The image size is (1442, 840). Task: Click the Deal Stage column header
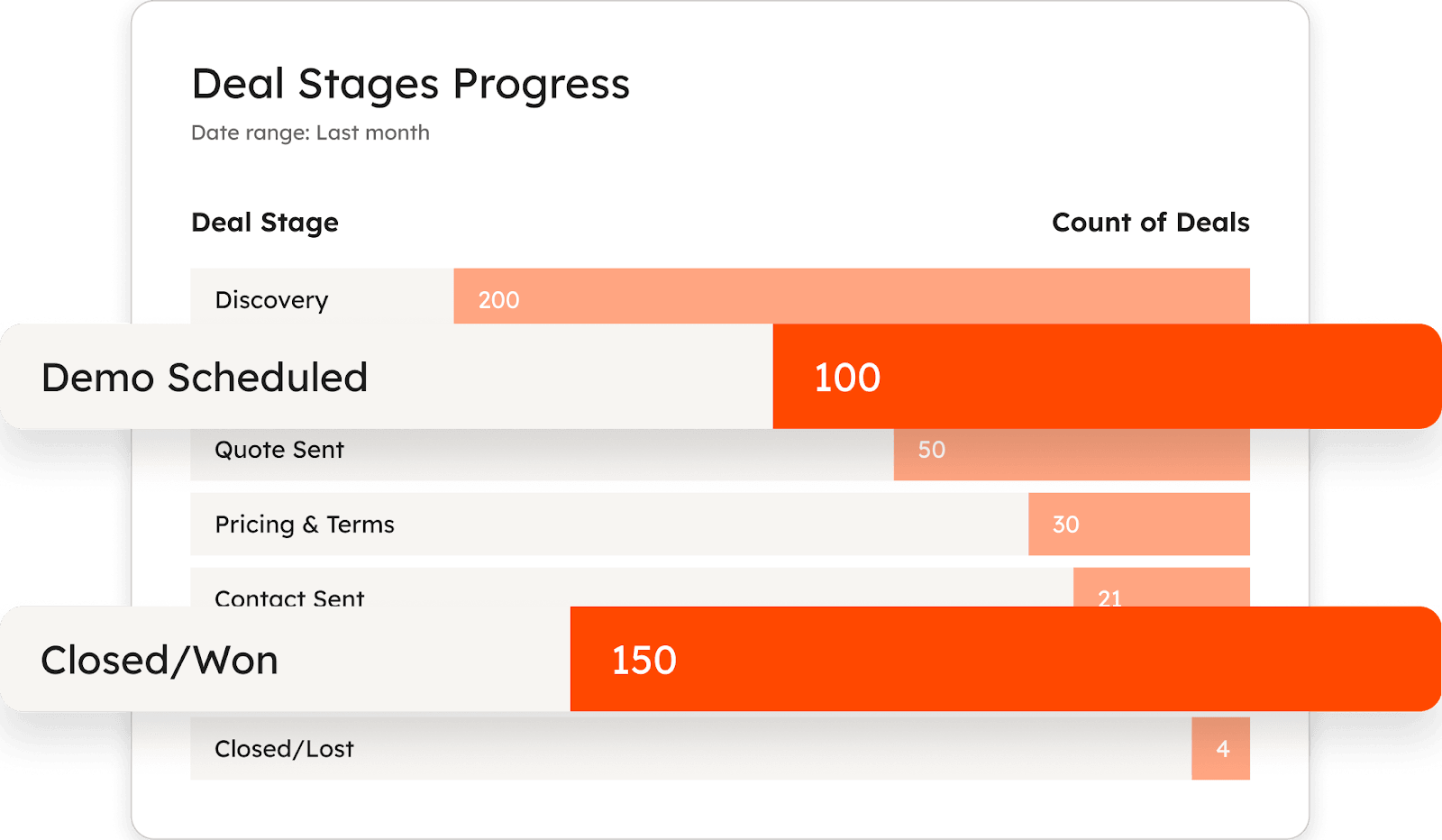coord(265,223)
